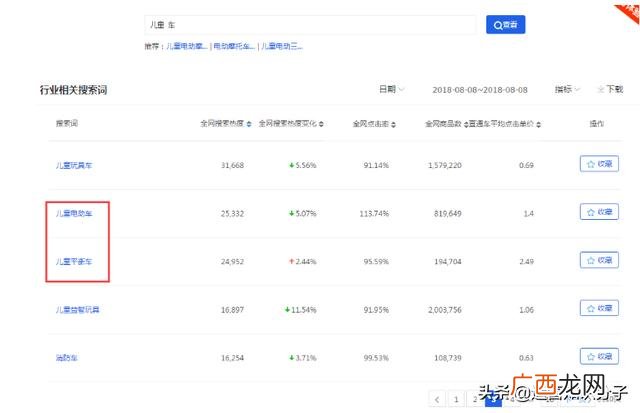The image size is (640, 413).
Task: Click heat change value 5.56%
Action: pyautogui.click(x=306, y=165)
